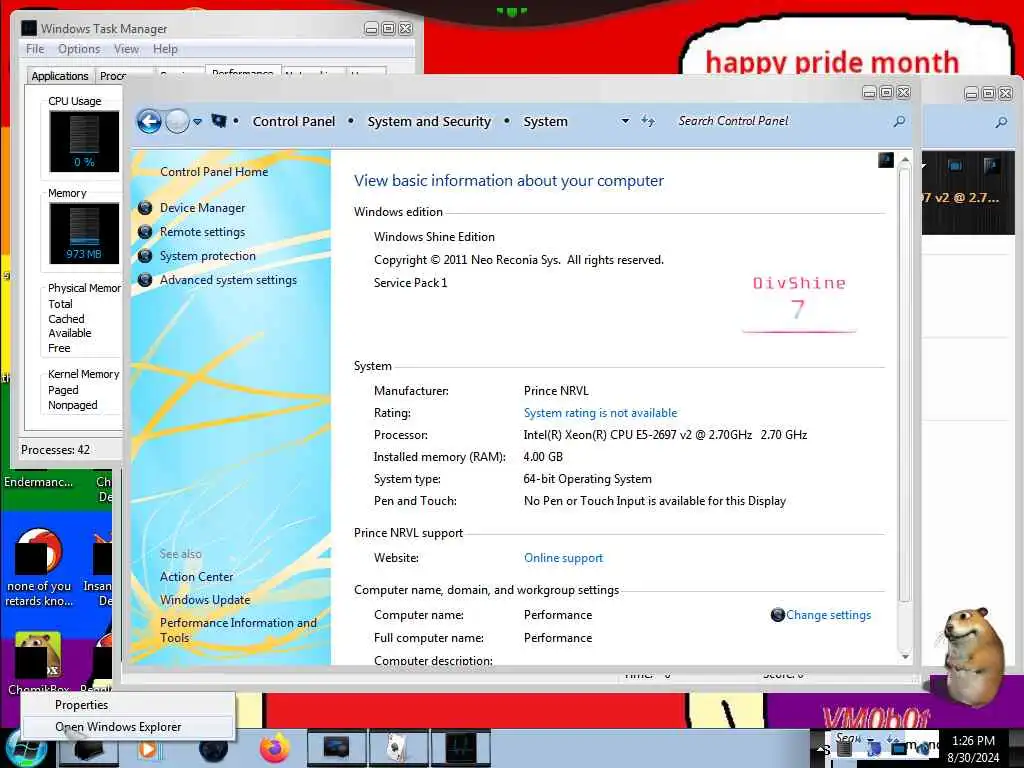Click the scroll down arrow in System window

point(904,656)
